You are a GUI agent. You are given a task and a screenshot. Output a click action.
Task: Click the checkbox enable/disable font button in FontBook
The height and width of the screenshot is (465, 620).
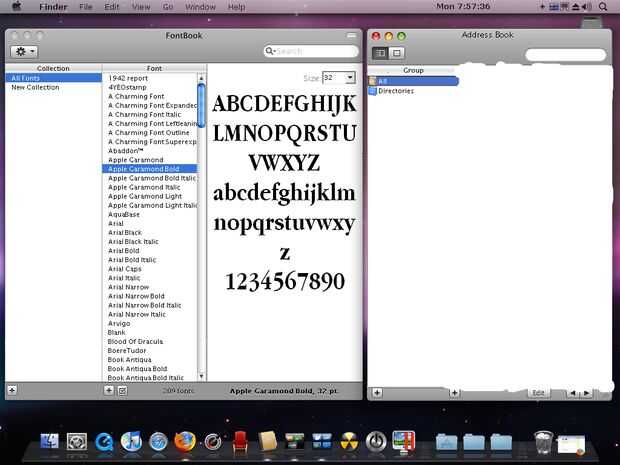tap(123, 391)
